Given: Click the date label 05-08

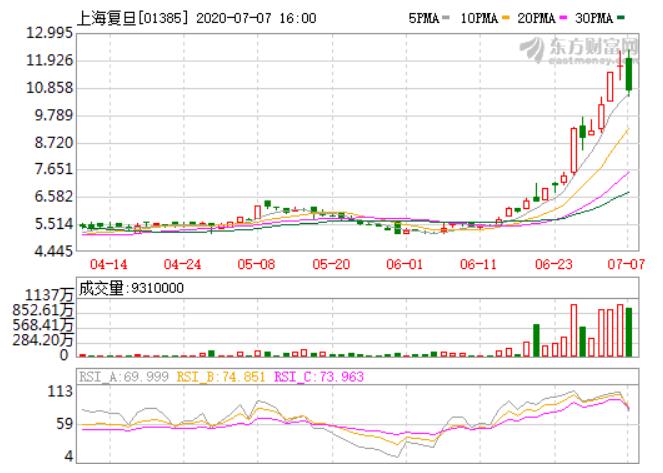Looking at the screenshot, I should tap(256, 265).
